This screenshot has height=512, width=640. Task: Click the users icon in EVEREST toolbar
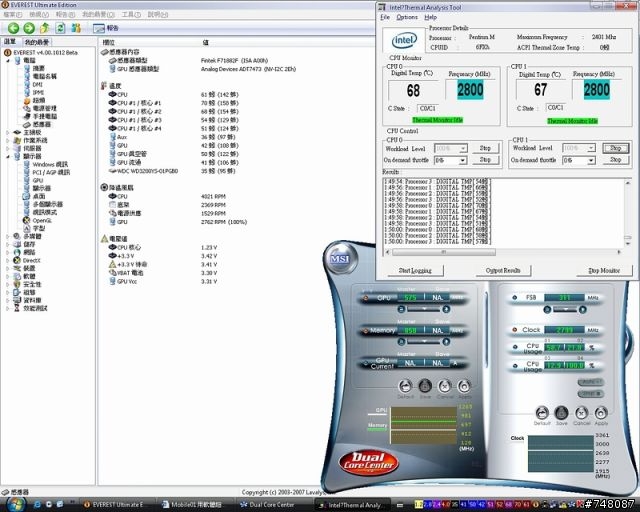coord(76,28)
